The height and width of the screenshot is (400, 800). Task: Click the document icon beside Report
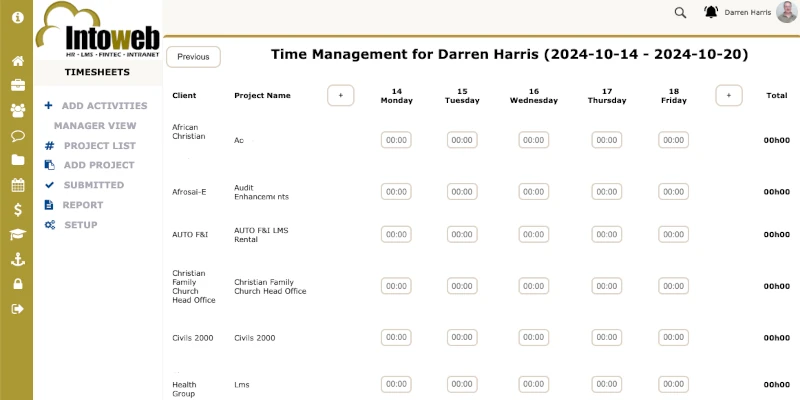(49, 205)
